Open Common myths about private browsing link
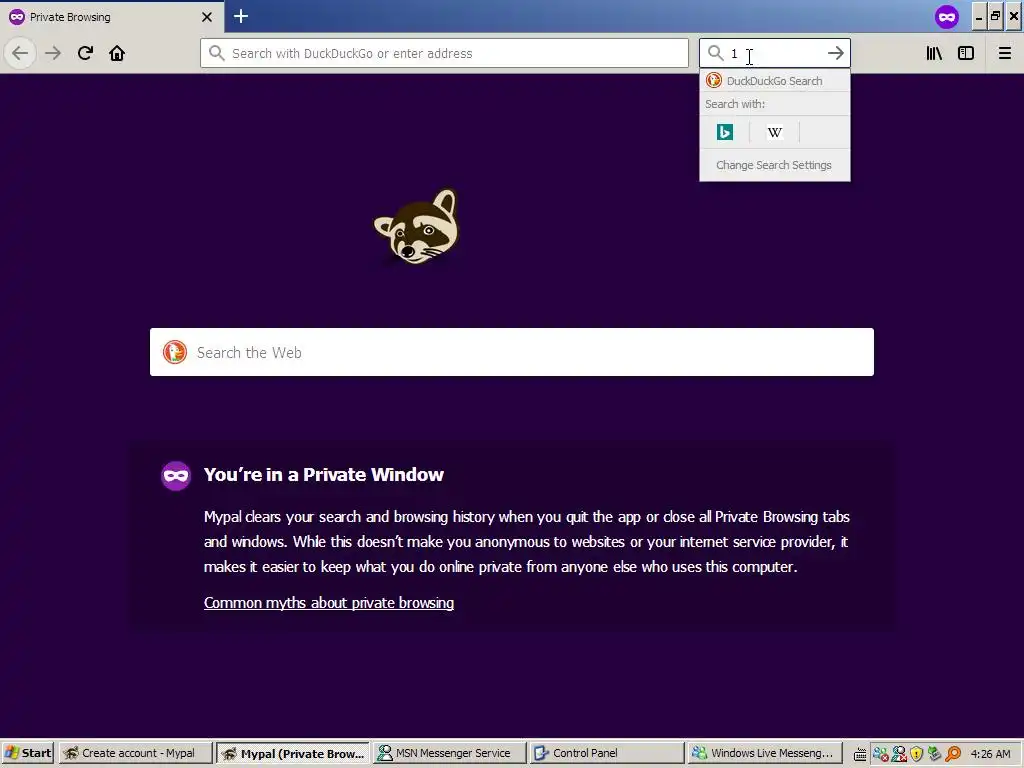The image size is (1024, 768). pos(328,603)
